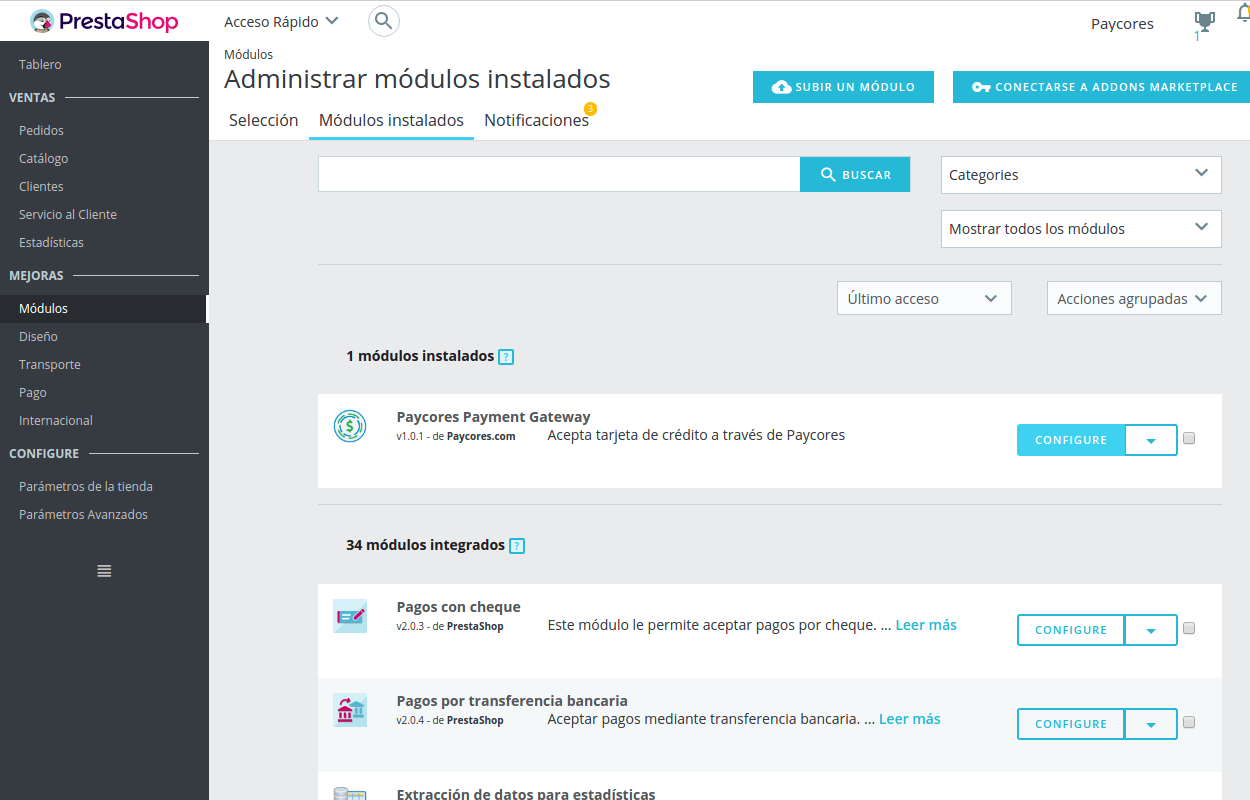Viewport: 1250px width, 800px height.
Task: Click the hamburger collapse menu icon in the sidebar
Action: 104,571
